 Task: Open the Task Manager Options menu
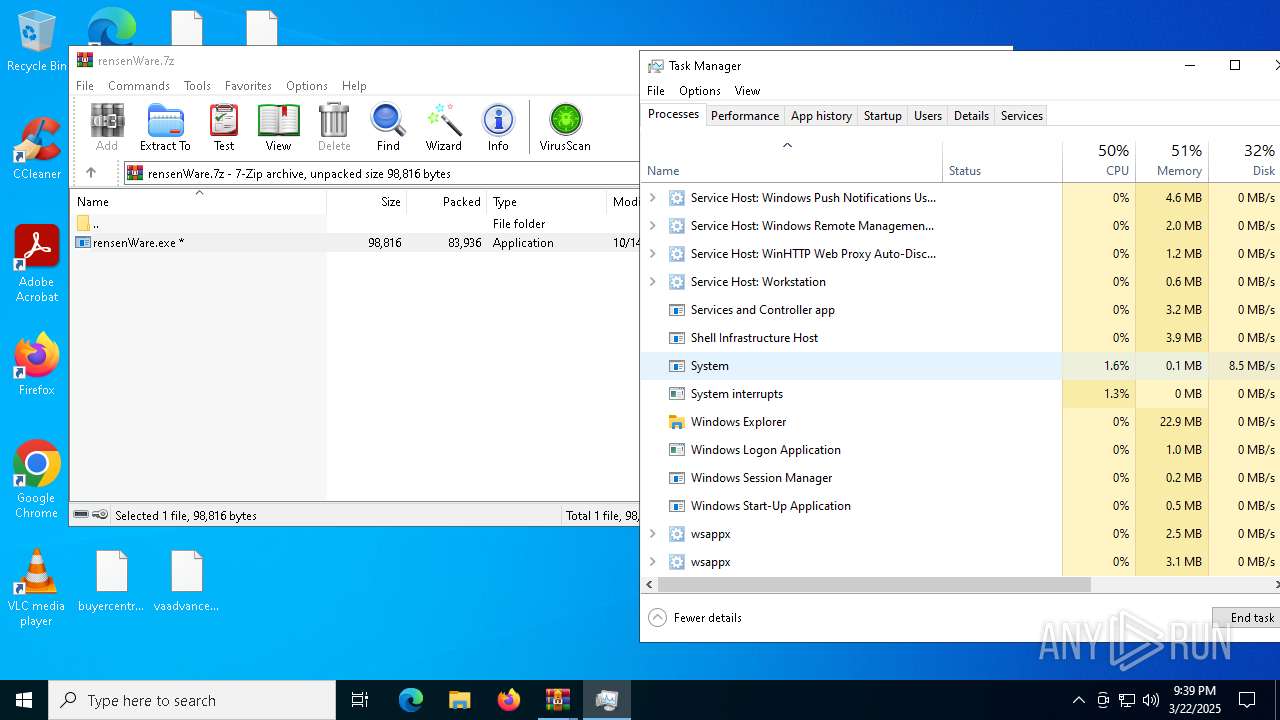[700, 91]
